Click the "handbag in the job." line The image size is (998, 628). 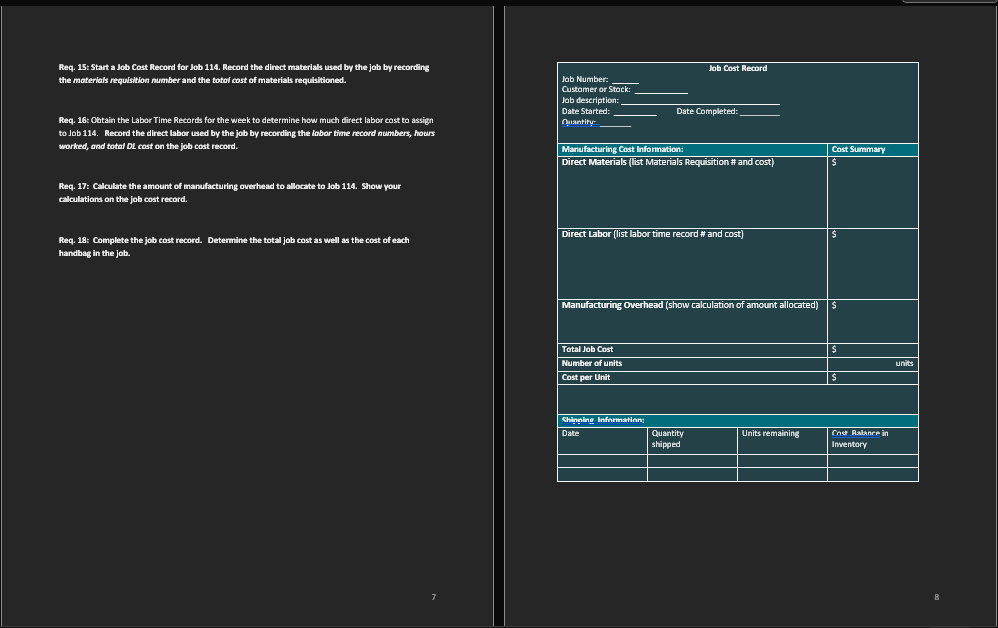(94, 253)
